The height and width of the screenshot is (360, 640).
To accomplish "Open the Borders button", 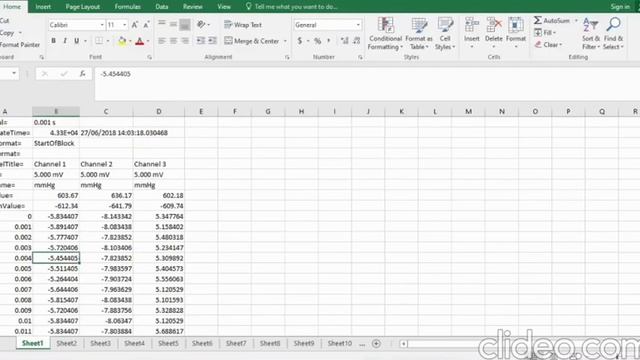I will (x=99, y=41).
